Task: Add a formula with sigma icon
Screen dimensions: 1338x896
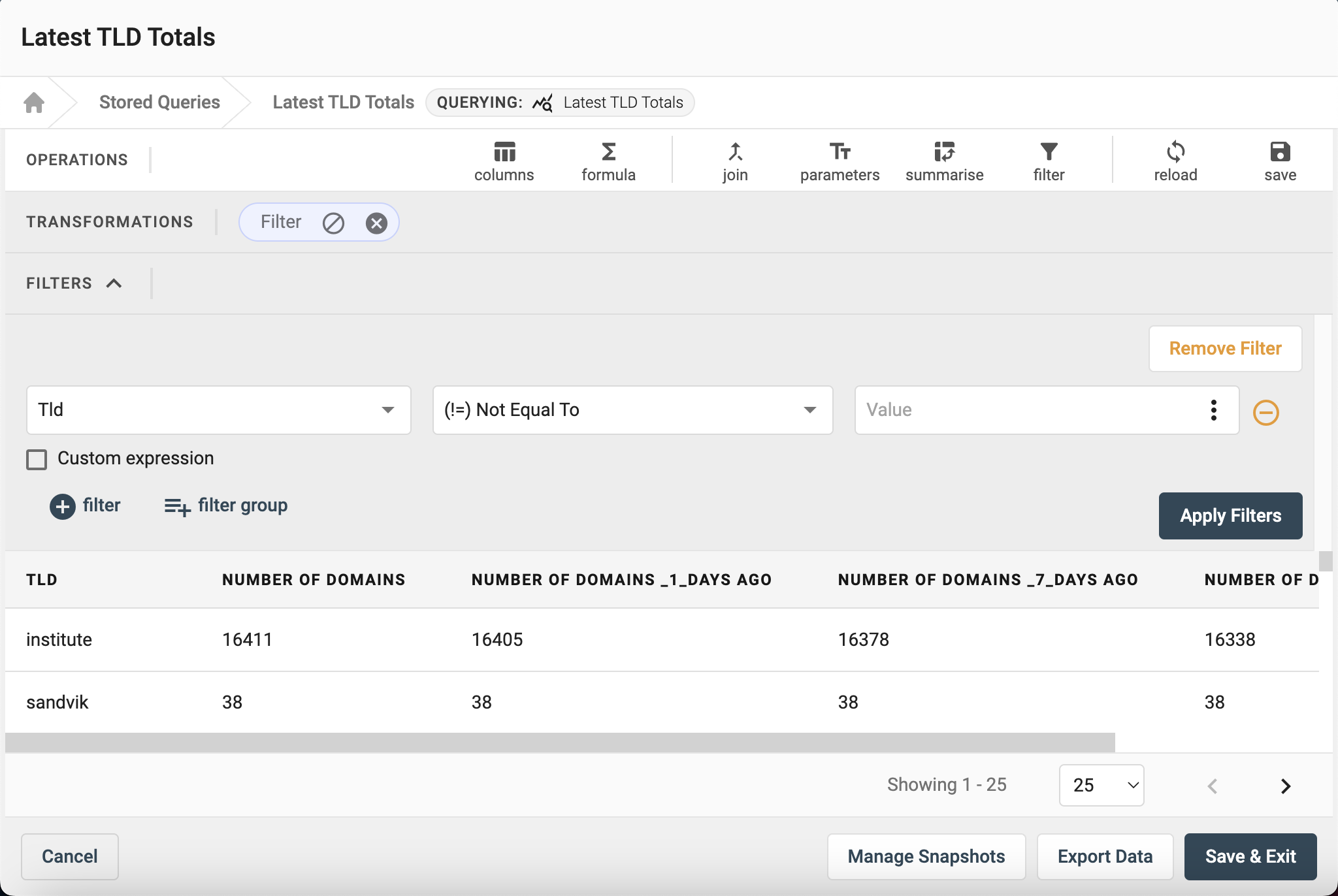Action: tap(608, 161)
